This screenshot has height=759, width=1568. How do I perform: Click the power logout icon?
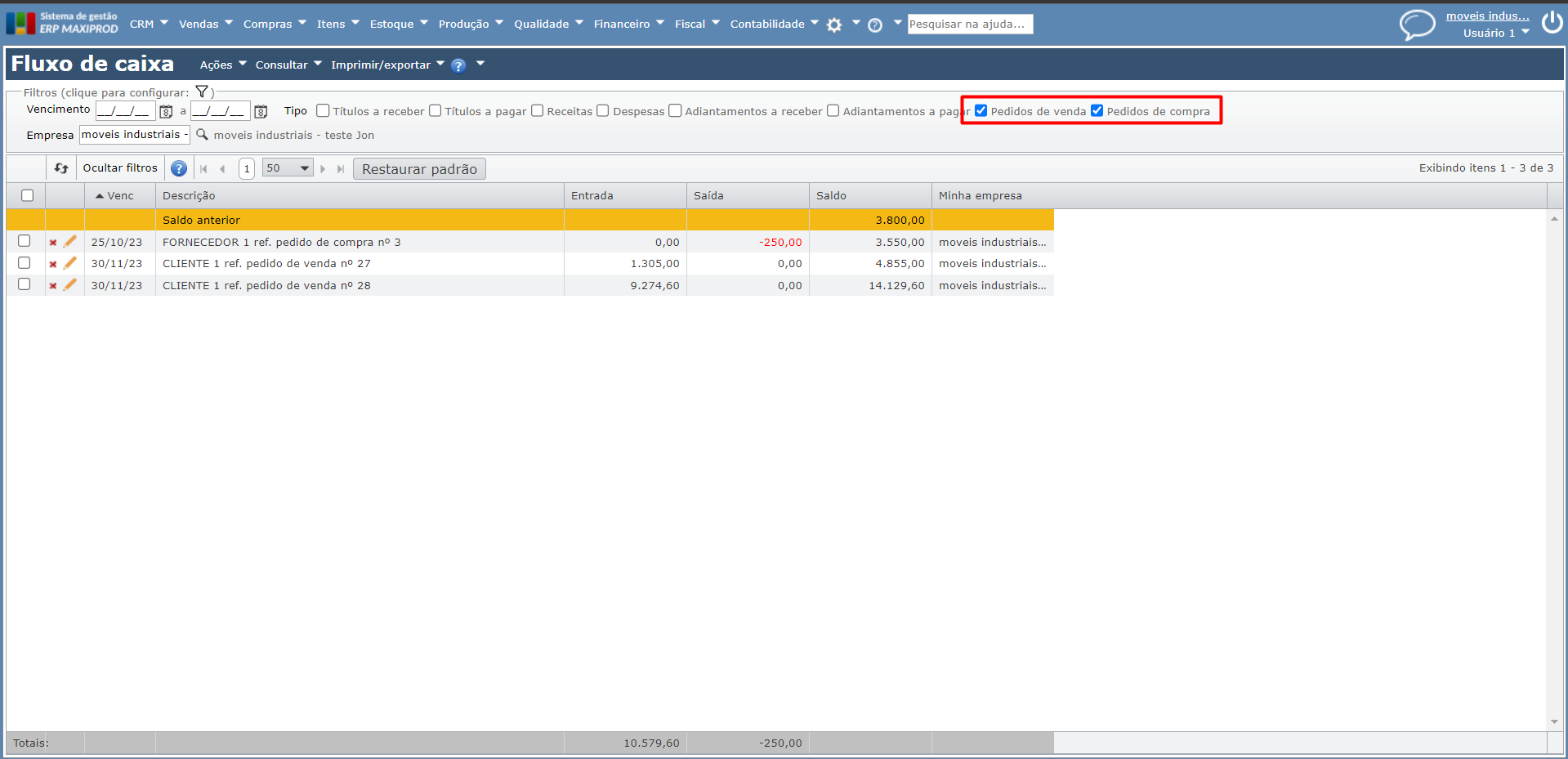(1552, 23)
